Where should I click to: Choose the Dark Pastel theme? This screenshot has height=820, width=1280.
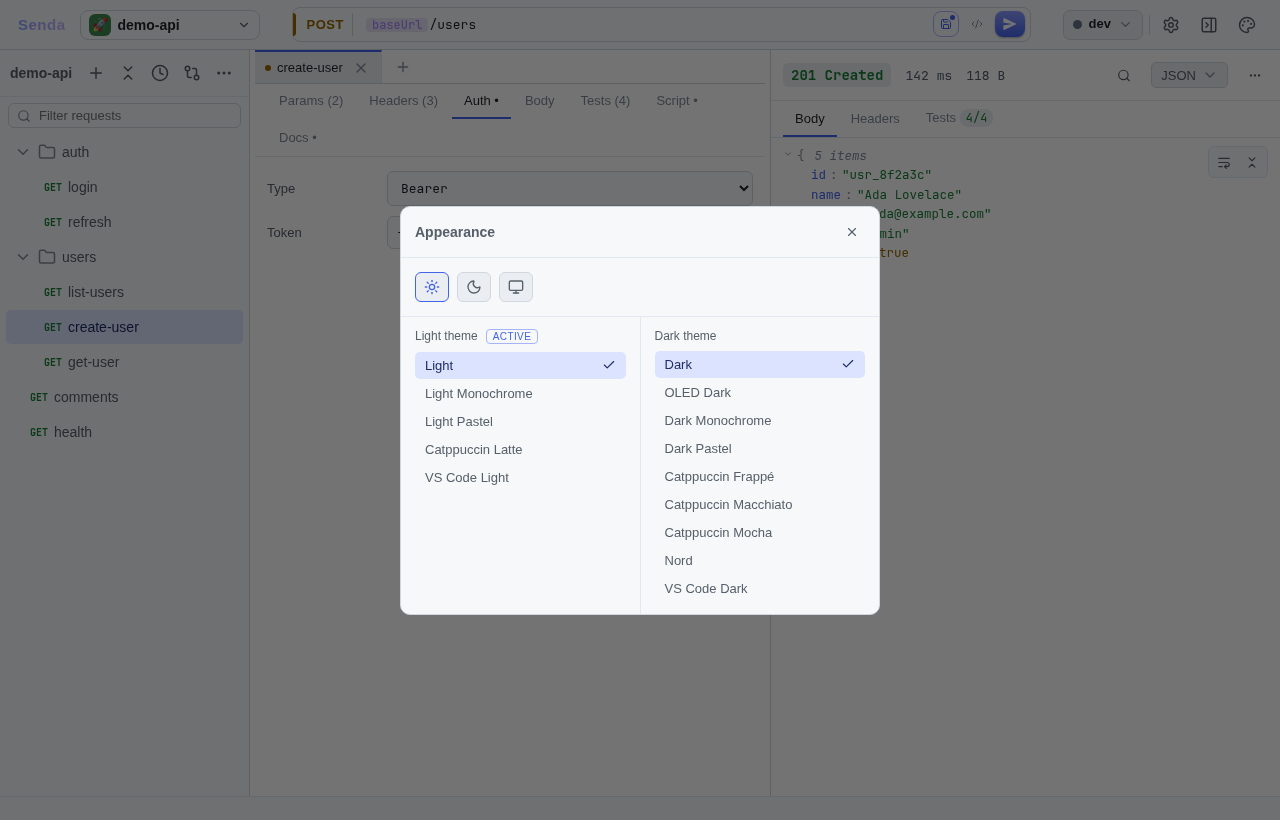click(x=760, y=449)
